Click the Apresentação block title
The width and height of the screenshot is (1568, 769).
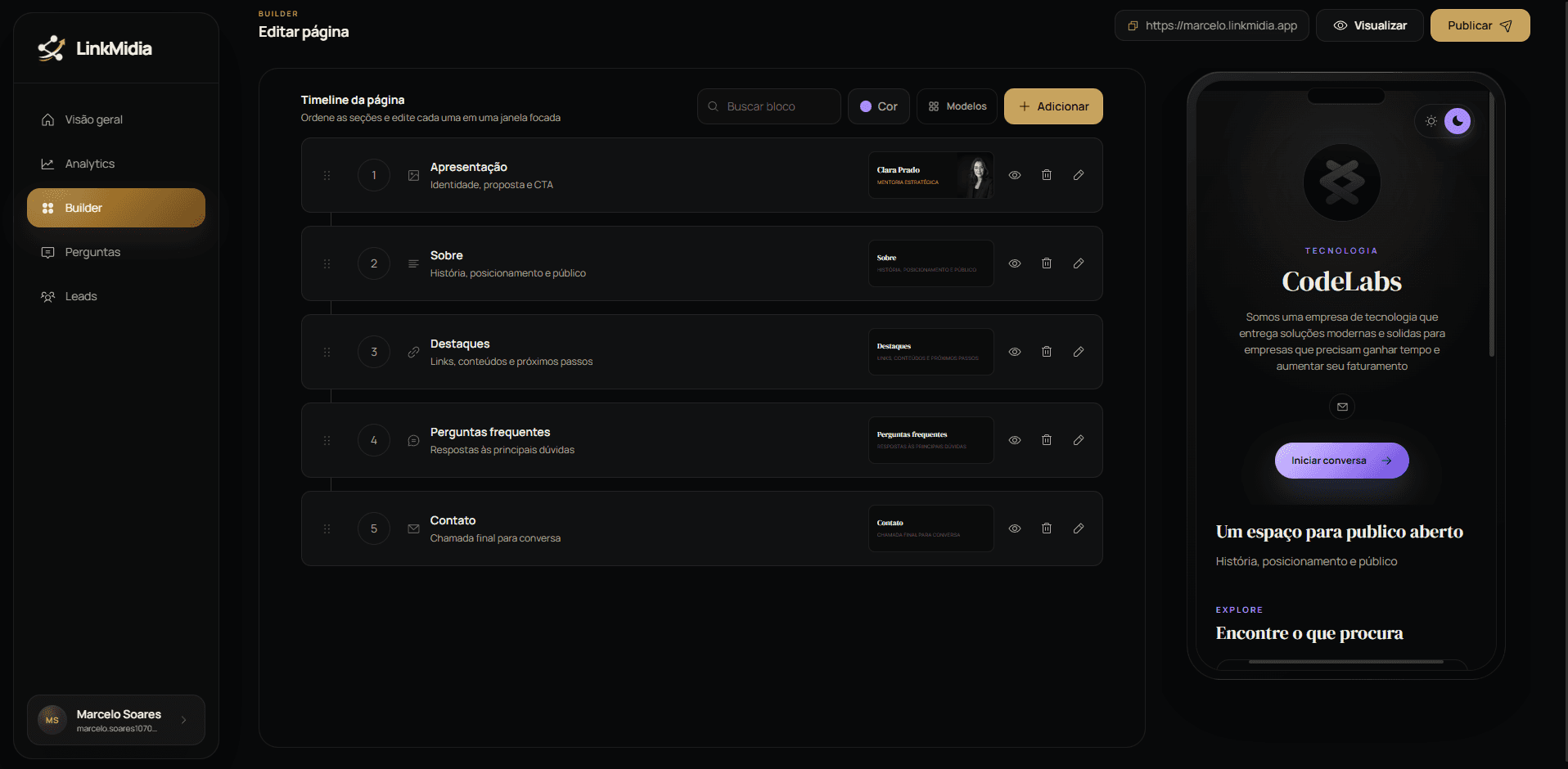coord(469,167)
